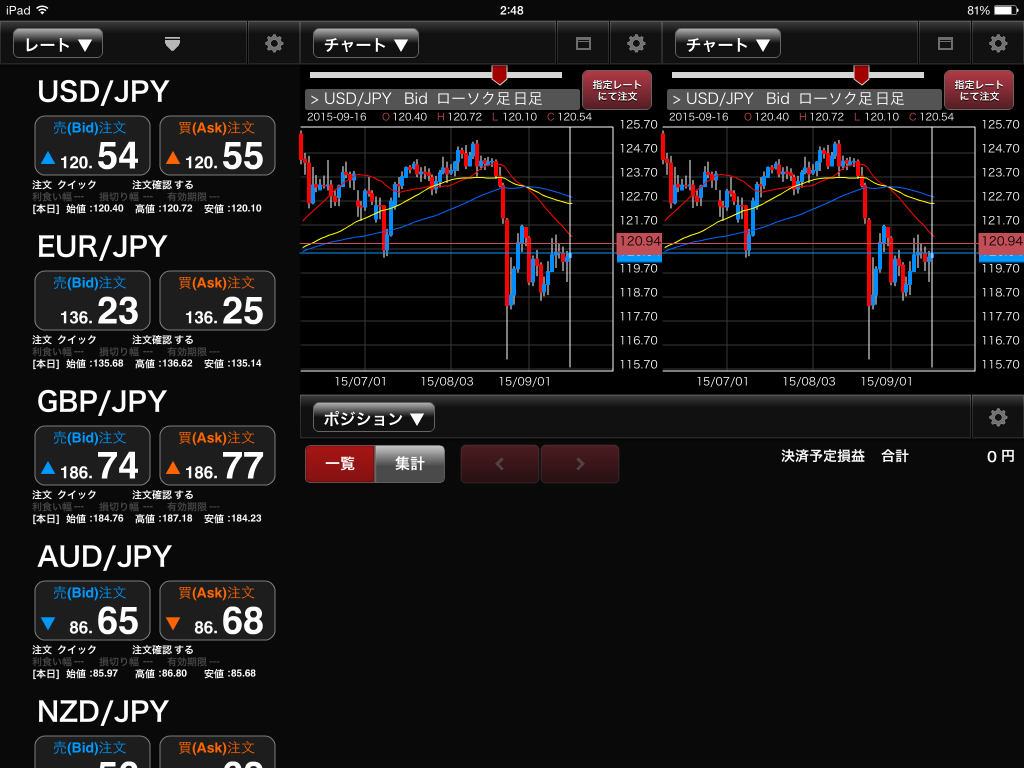The height and width of the screenshot is (768, 1024).
Task: Buy USD/JPY at Ask 120.55
Action: pos(217,146)
